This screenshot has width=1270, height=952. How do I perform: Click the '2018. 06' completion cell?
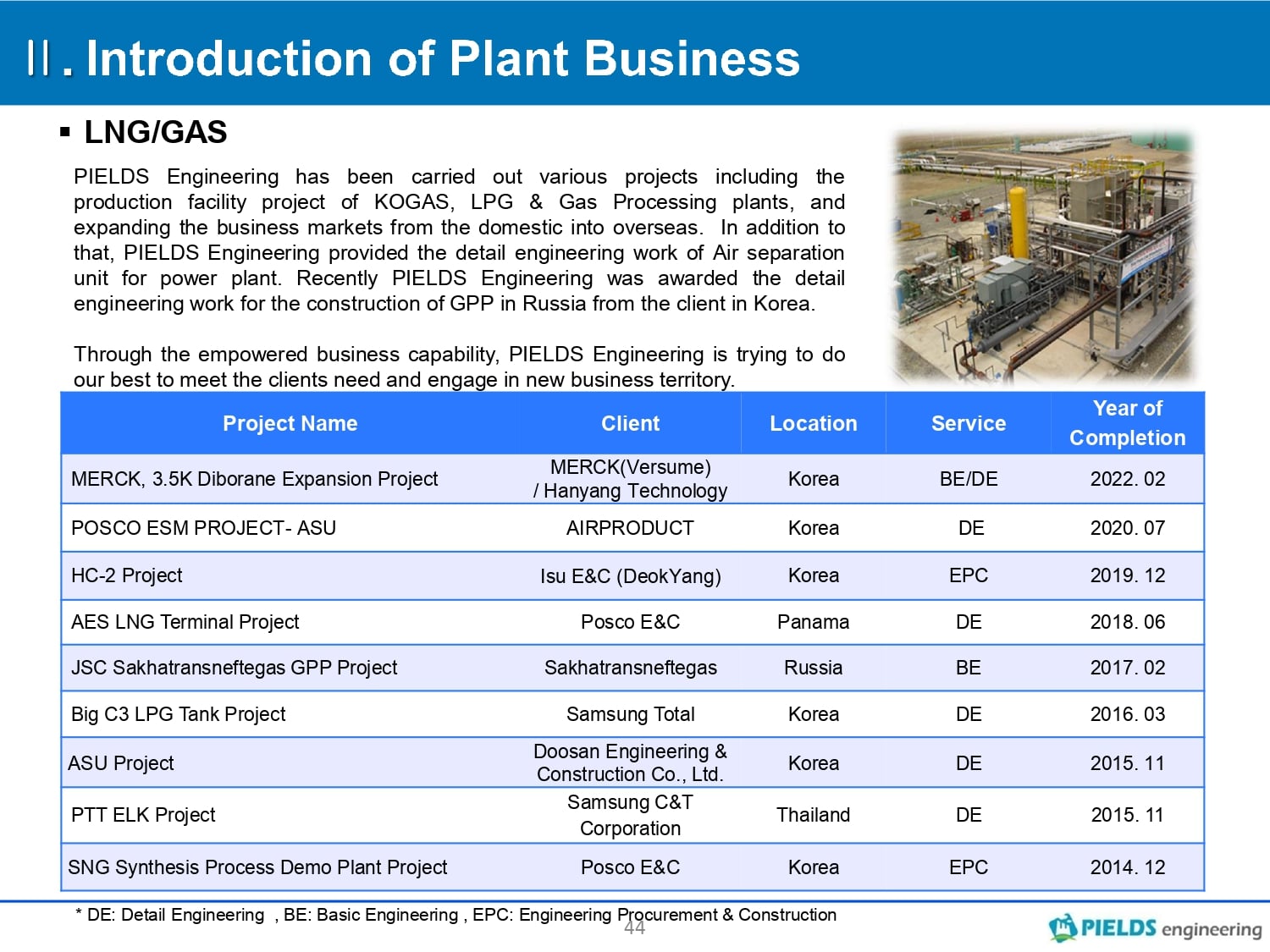[1128, 622]
